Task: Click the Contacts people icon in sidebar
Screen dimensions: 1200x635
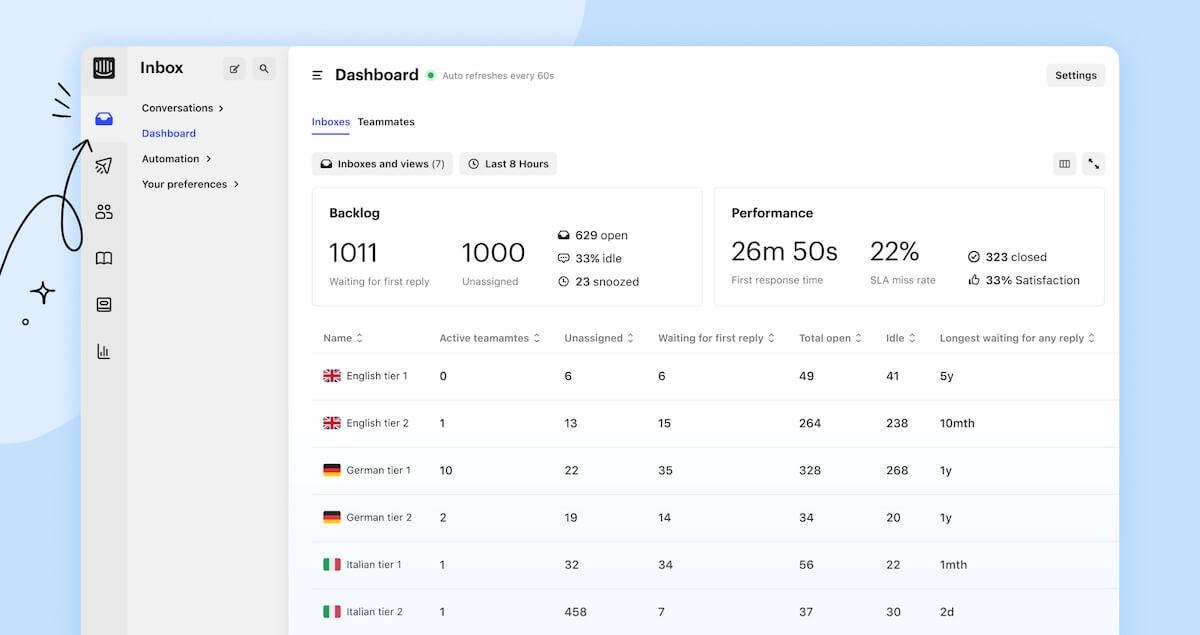Action: pos(104,211)
